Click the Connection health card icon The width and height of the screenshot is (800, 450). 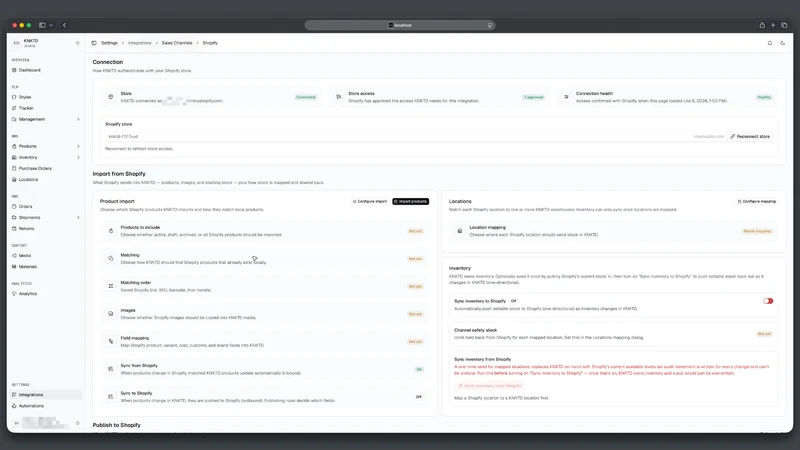coord(566,97)
